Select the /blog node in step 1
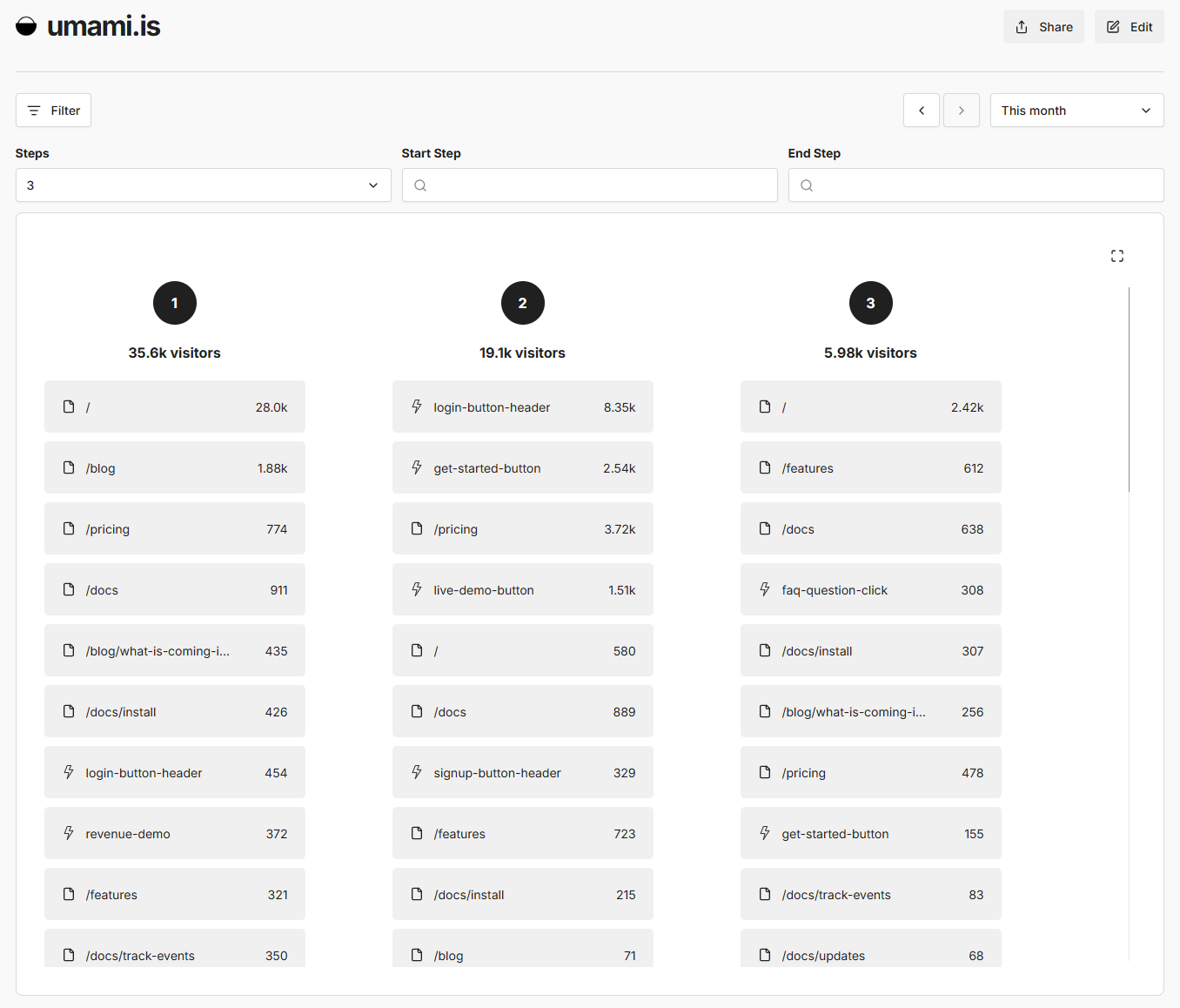1180x1008 pixels. [x=175, y=468]
